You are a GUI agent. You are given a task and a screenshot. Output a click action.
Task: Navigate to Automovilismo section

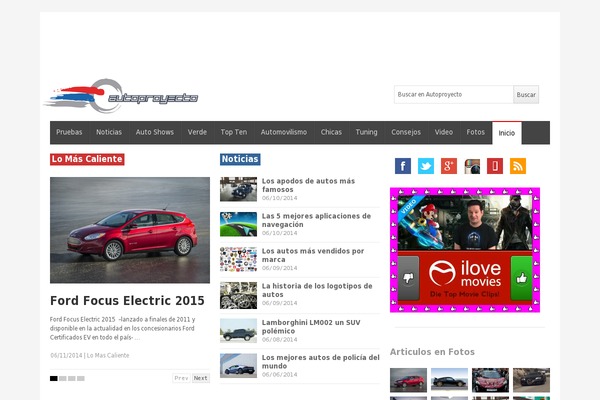(x=284, y=132)
